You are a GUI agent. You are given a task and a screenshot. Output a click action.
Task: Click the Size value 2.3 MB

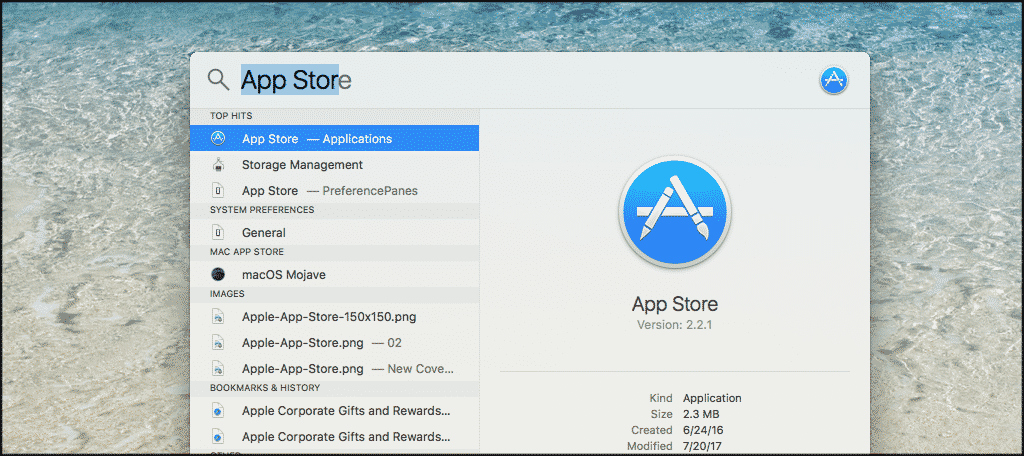pyautogui.click(x=701, y=414)
